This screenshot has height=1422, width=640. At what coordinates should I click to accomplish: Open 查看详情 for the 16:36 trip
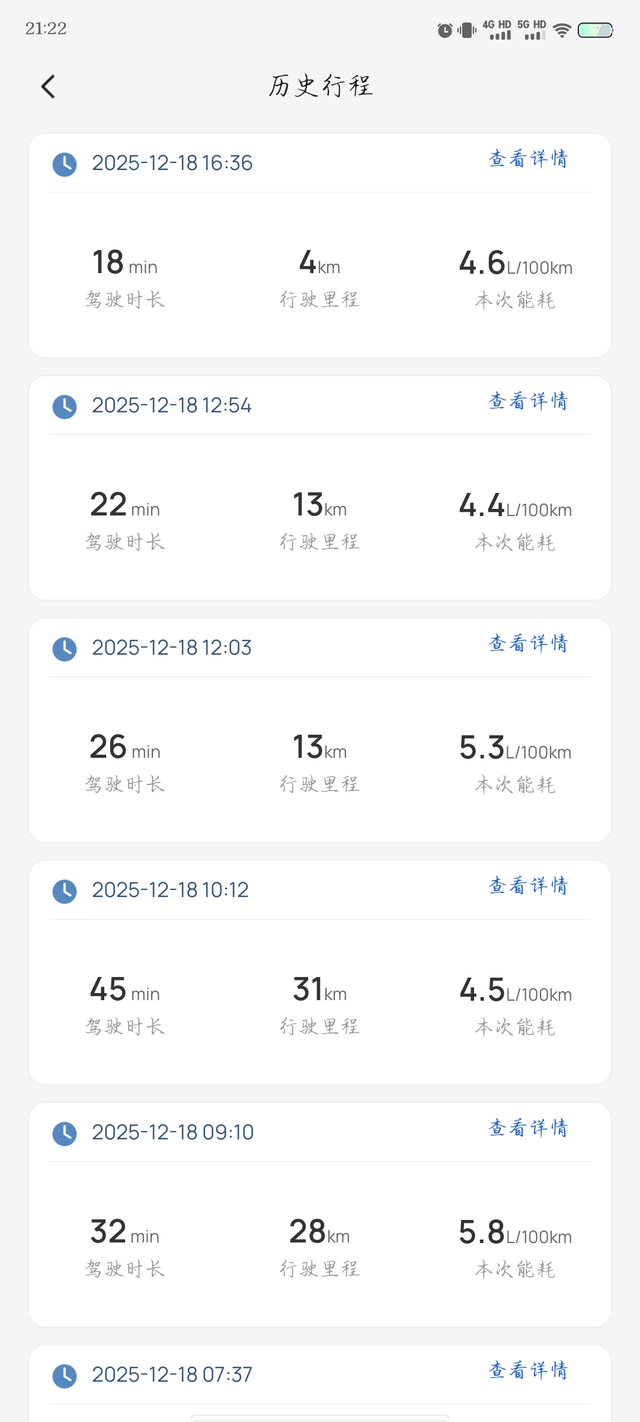[528, 160]
